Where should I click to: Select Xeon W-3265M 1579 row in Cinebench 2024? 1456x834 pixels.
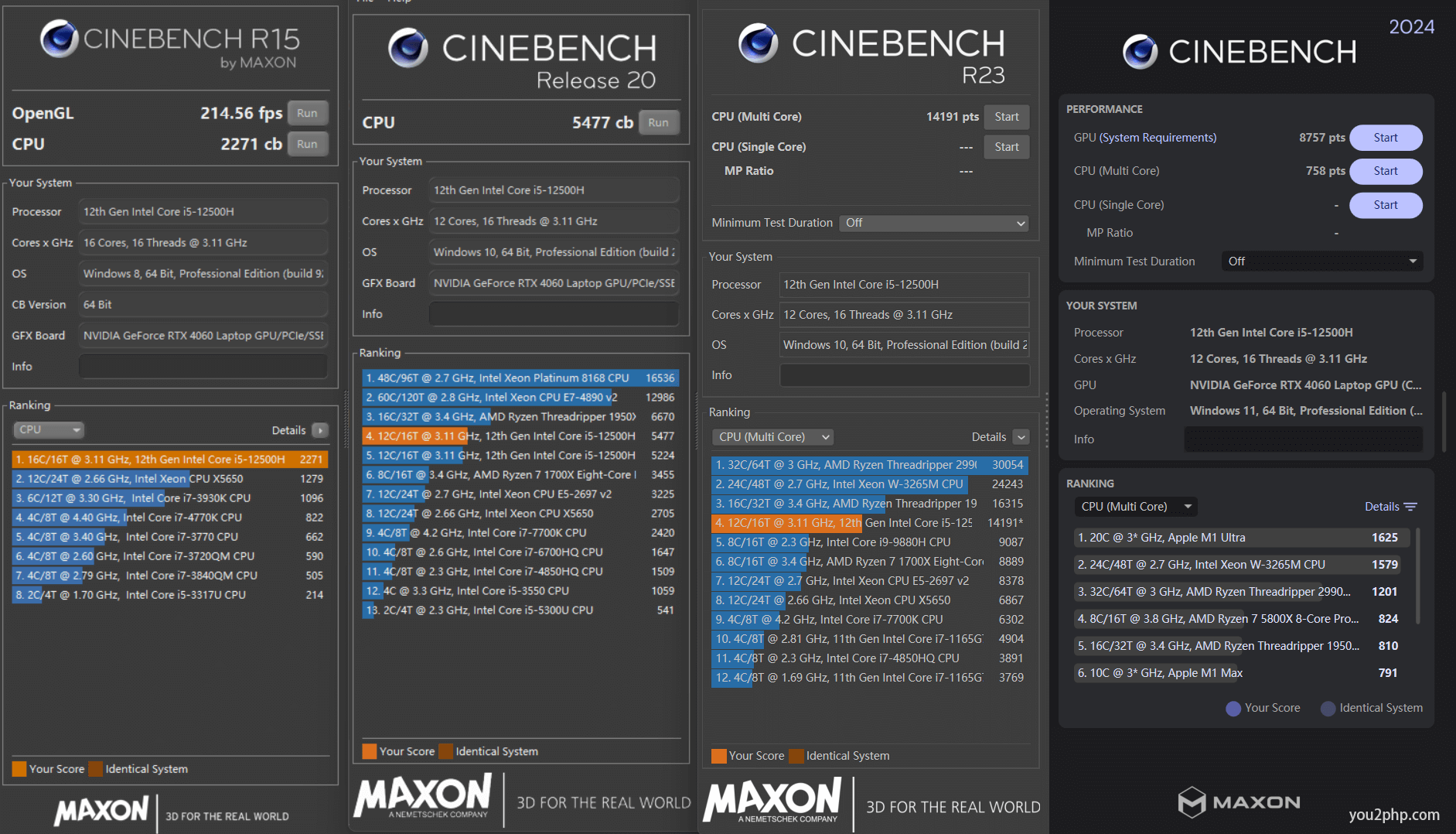coord(1242,565)
